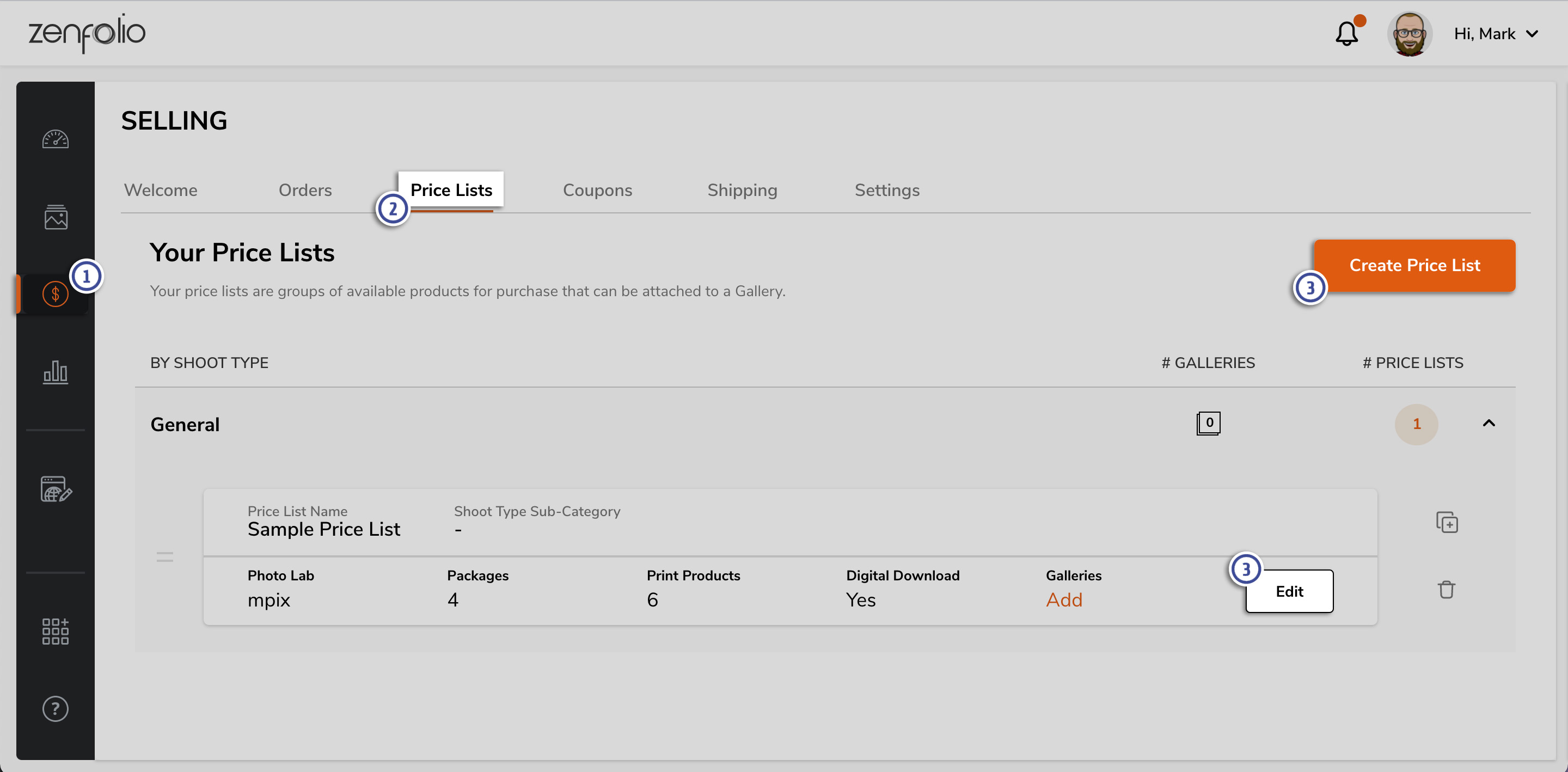Open the bar chart reports icon
1568x772 pixels.
(x=56, y=371)
